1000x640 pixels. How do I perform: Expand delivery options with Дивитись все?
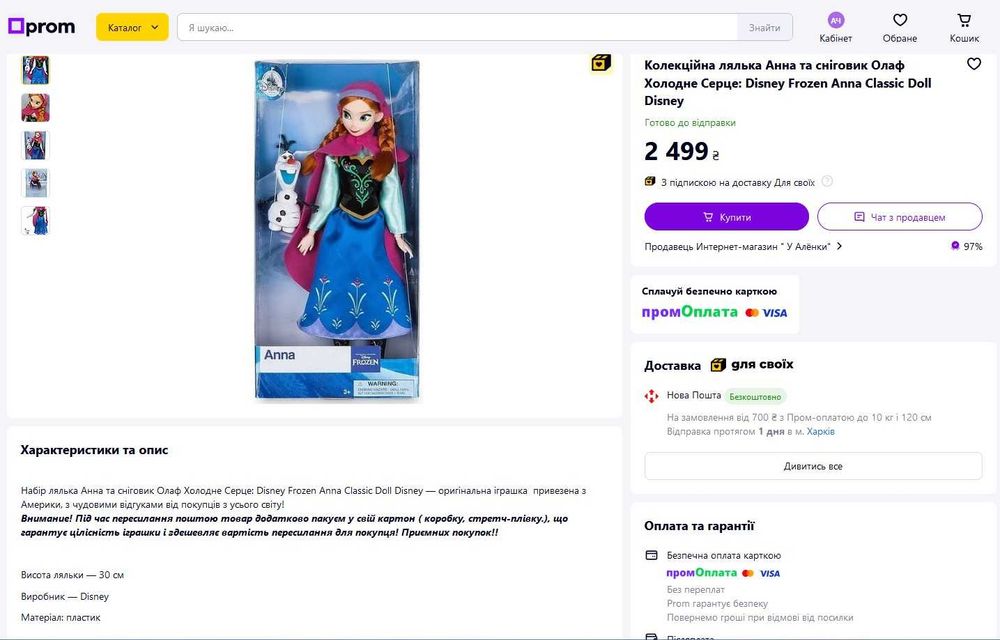click(x=813, y=466)
